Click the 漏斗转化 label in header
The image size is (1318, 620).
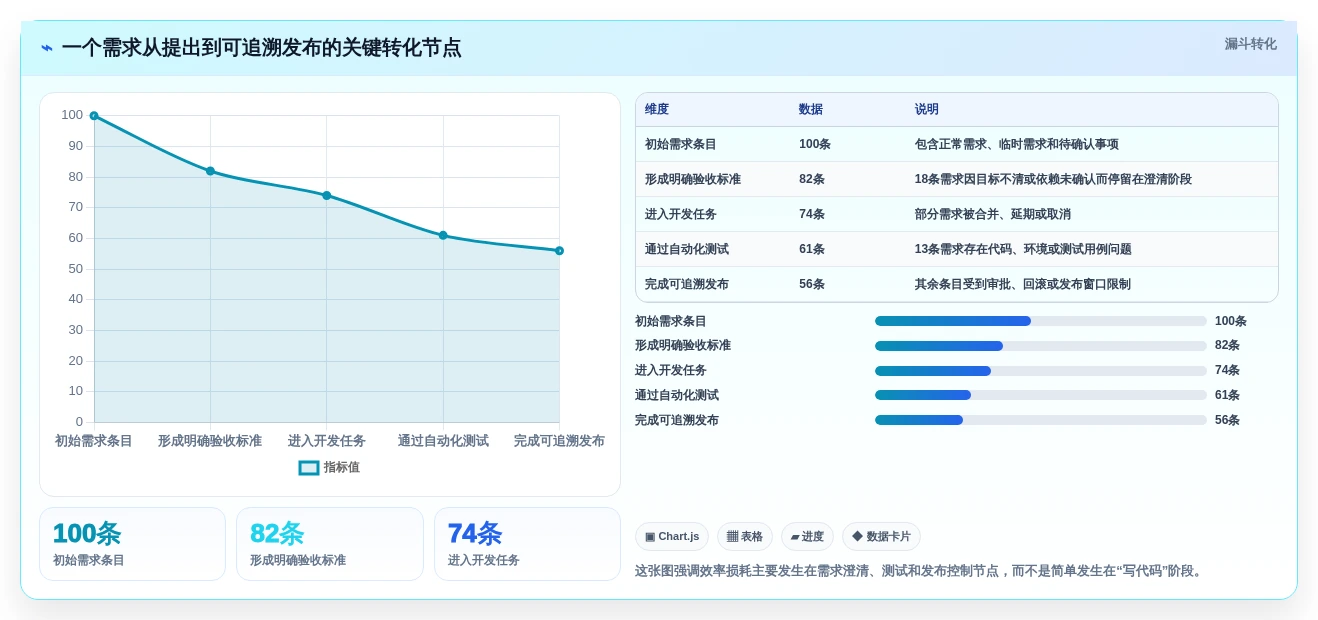pyautogui.click(x=1250, y=44)
